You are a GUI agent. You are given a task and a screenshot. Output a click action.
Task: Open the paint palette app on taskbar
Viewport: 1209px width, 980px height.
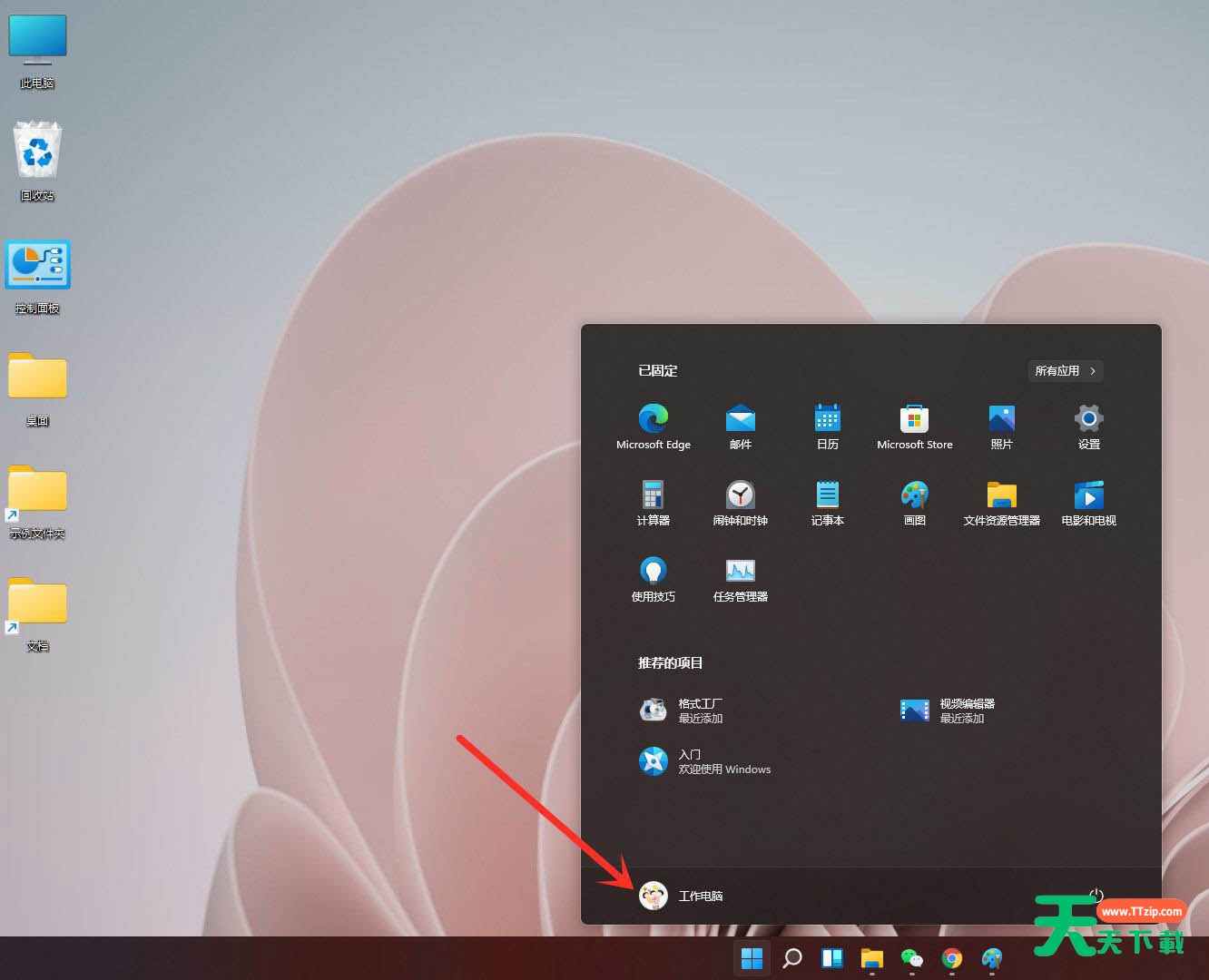992,958
